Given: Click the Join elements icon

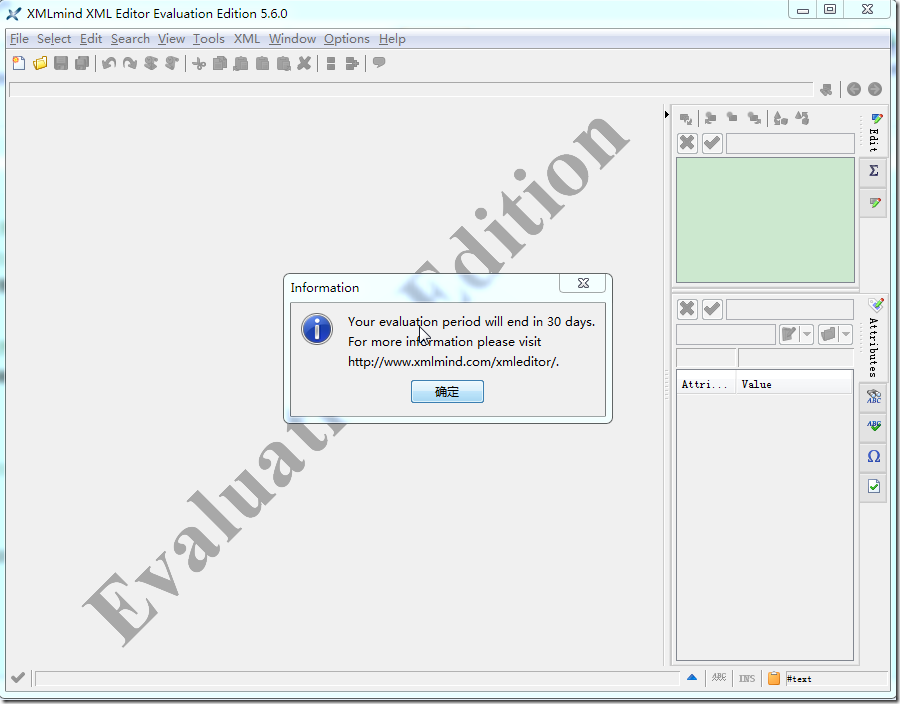Looking at the screenshot, I should [352, 63].
